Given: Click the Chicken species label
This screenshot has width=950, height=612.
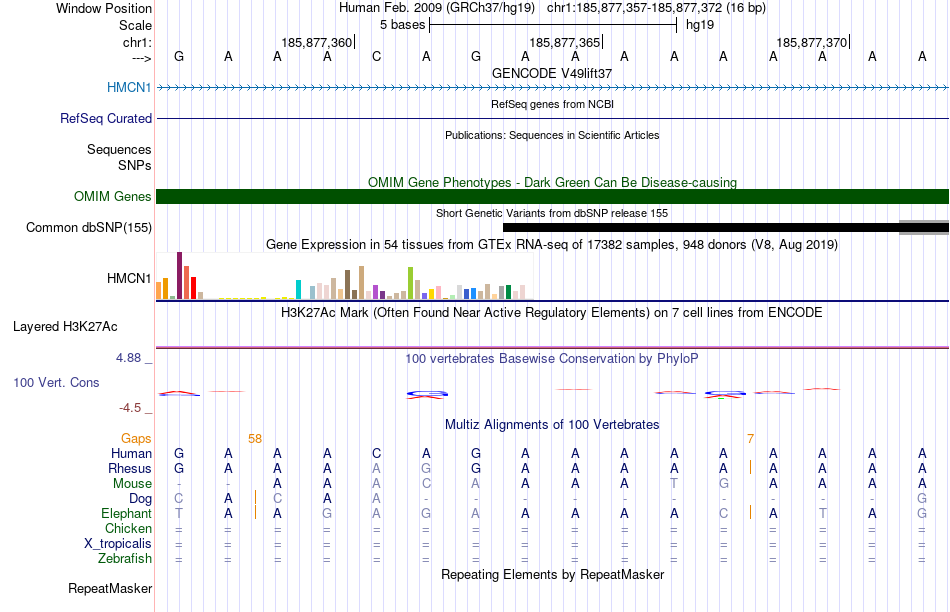Looking at the screenshot, I should tap(128, 528).
